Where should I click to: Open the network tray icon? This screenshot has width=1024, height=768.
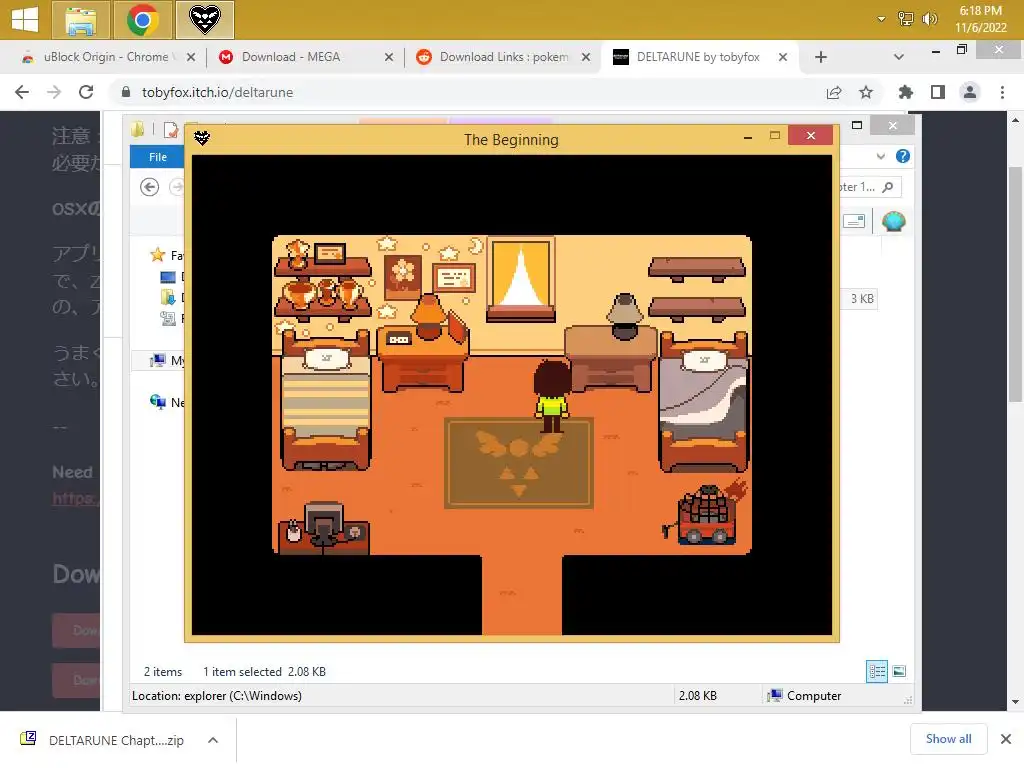(905, 19)
